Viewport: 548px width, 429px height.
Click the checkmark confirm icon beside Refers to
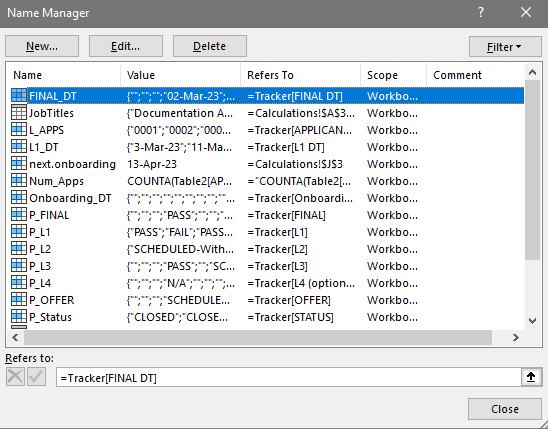pyautogui.click(x=37, y=377)
